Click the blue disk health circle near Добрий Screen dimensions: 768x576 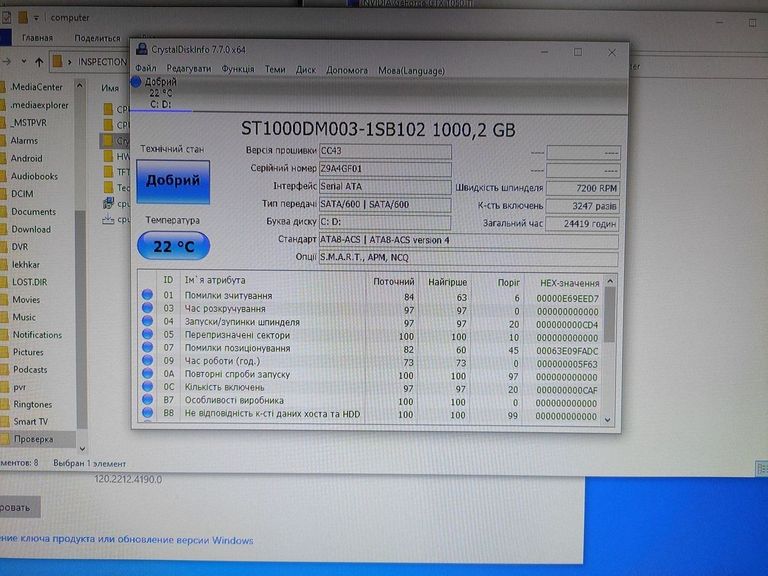tap(136, 82)
